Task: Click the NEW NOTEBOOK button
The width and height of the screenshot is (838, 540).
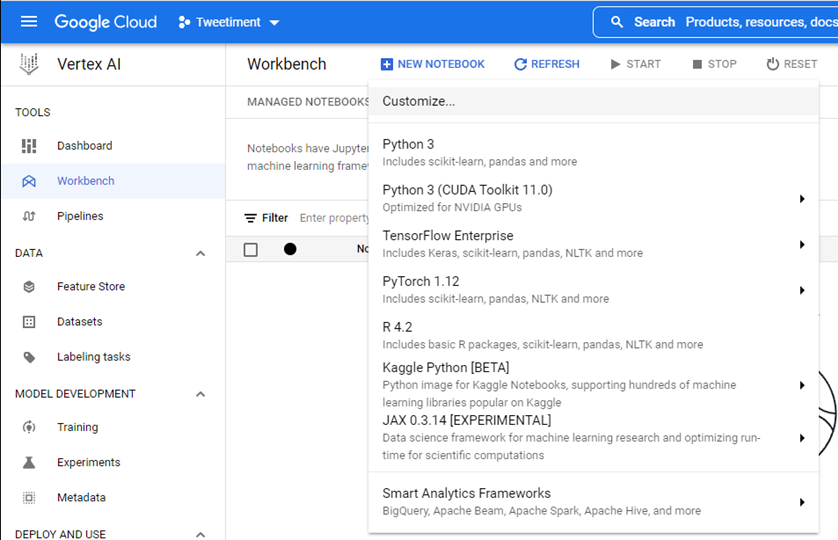Action: pyautogui.click(x=432, y=64)
